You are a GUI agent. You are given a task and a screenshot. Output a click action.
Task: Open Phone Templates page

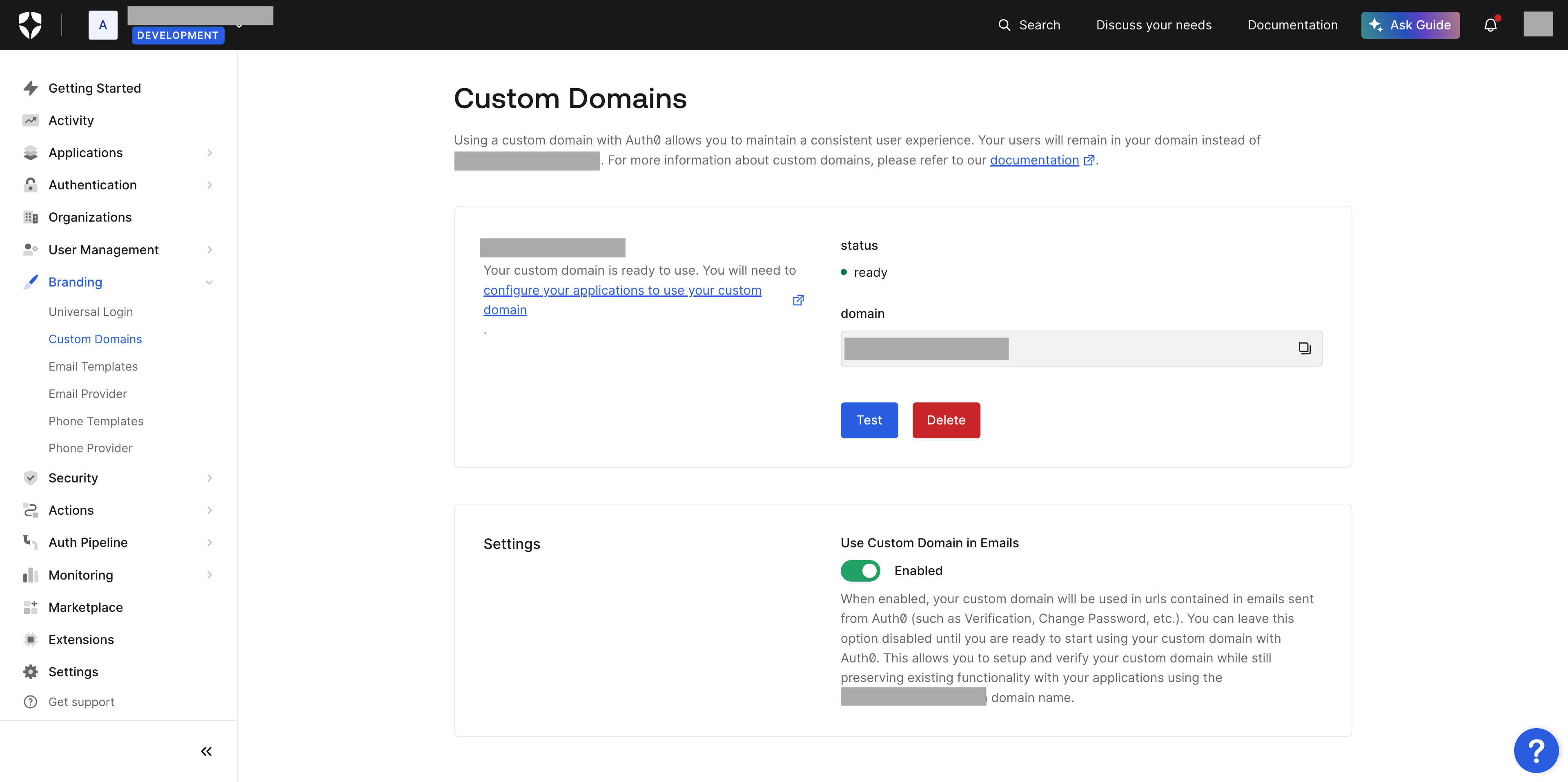click(x=96, y=421)
